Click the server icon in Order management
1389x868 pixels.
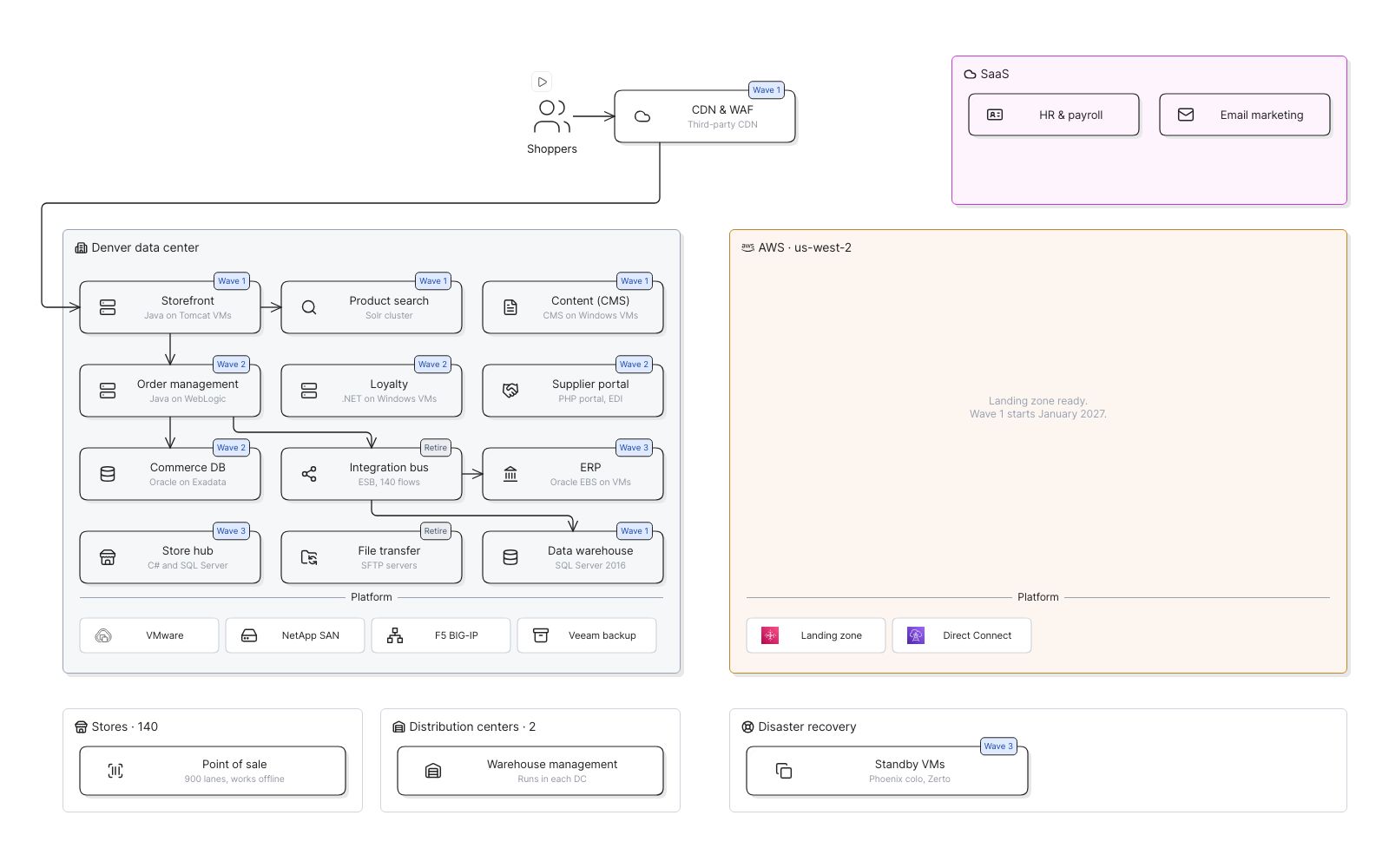108,391
